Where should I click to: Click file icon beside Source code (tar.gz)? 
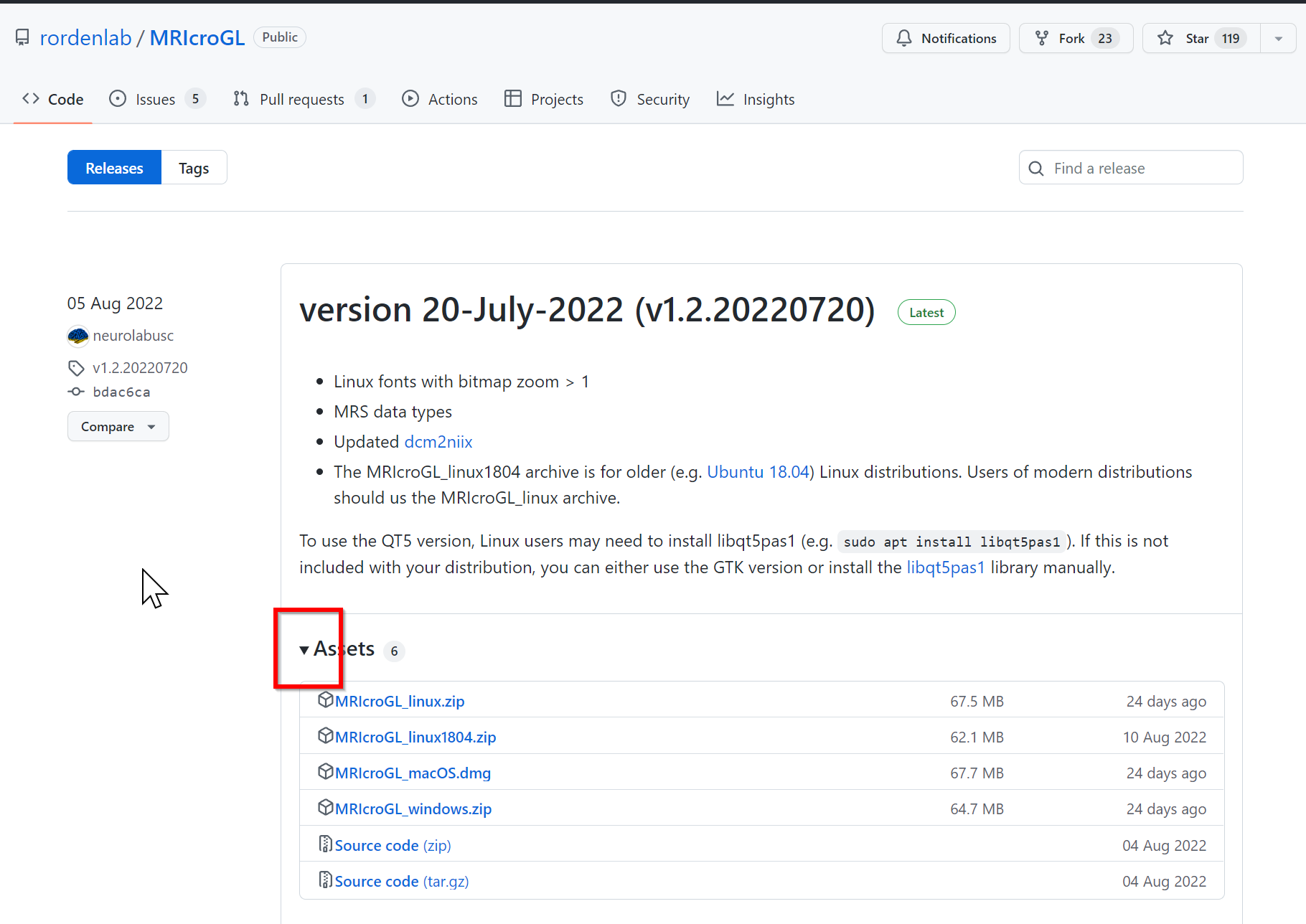pos(326,880)
